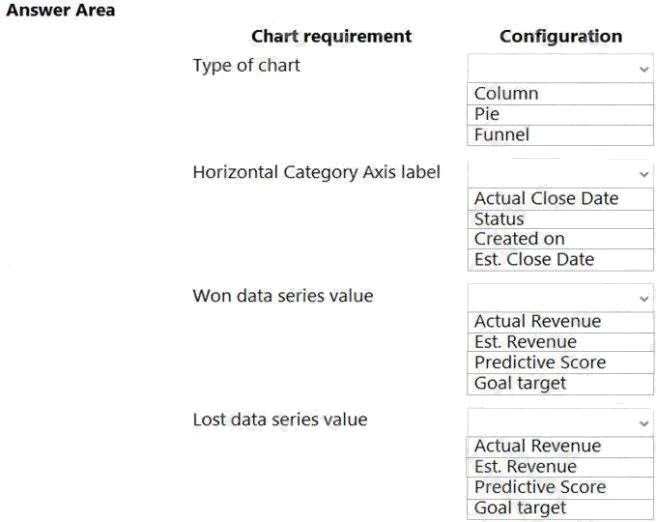Expand the Lost data series value dropdown

point(560,421)
